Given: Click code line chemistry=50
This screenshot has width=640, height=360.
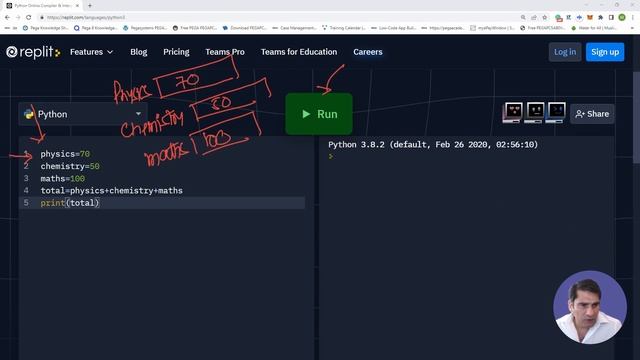Looking at the screenshot, I should pos(70,166).
